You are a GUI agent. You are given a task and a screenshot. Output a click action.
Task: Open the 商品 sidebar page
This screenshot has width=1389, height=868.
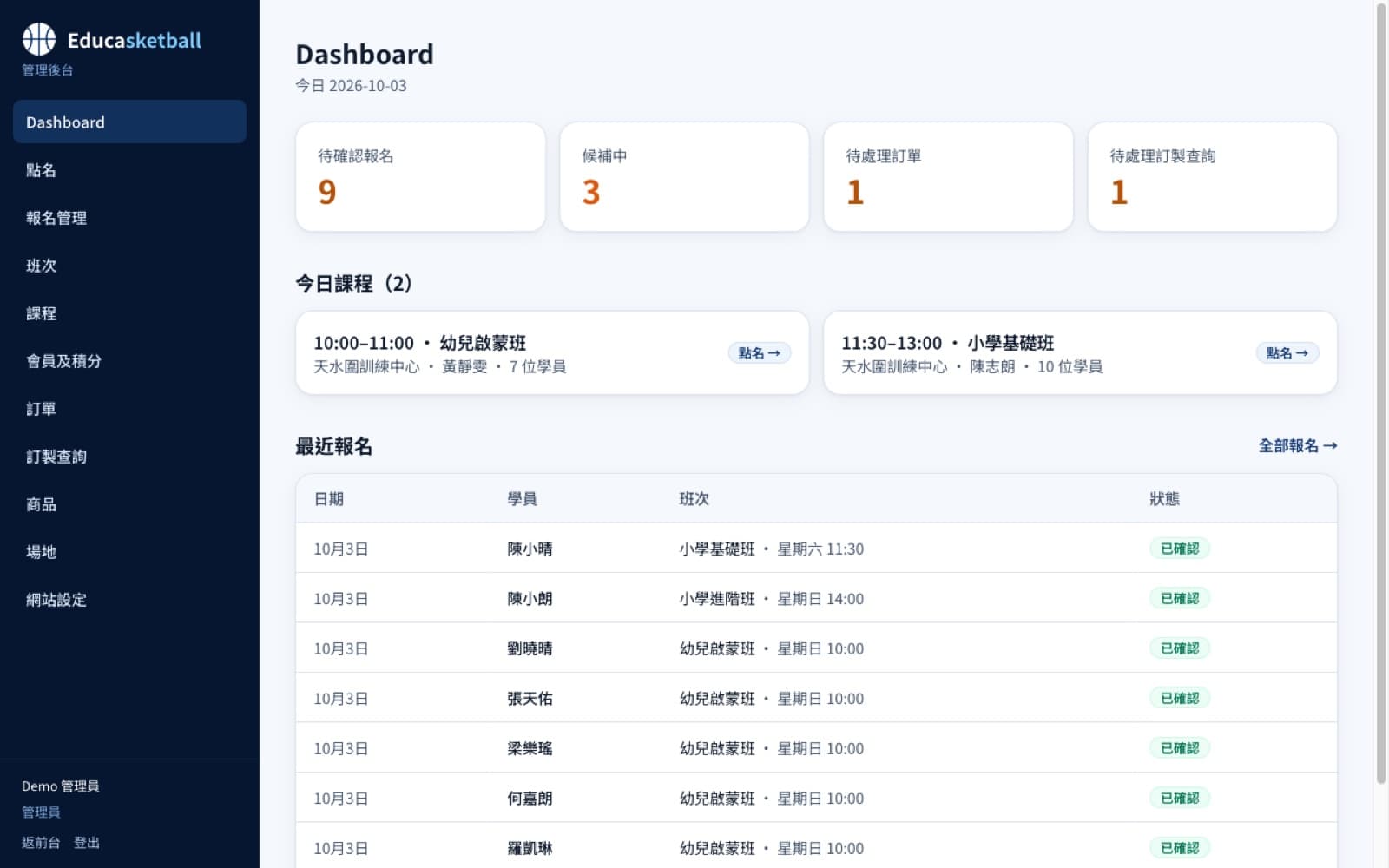tap(129, 503)
